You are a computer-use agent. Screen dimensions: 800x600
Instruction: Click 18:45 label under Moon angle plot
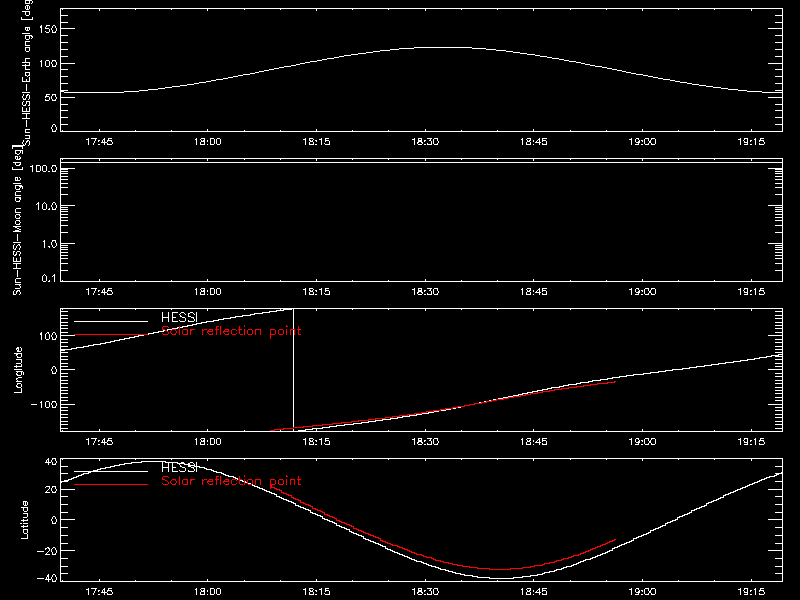click(534, 291)
